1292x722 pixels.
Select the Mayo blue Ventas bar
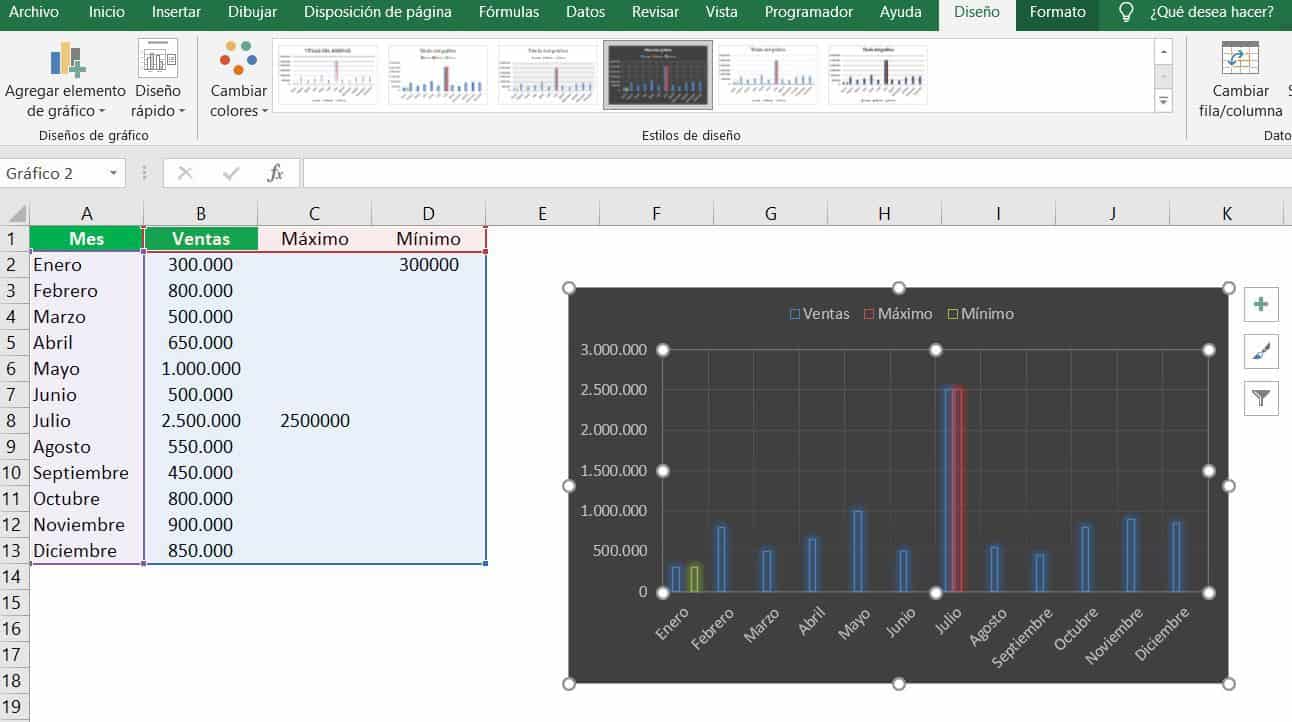tap(858, 551)
